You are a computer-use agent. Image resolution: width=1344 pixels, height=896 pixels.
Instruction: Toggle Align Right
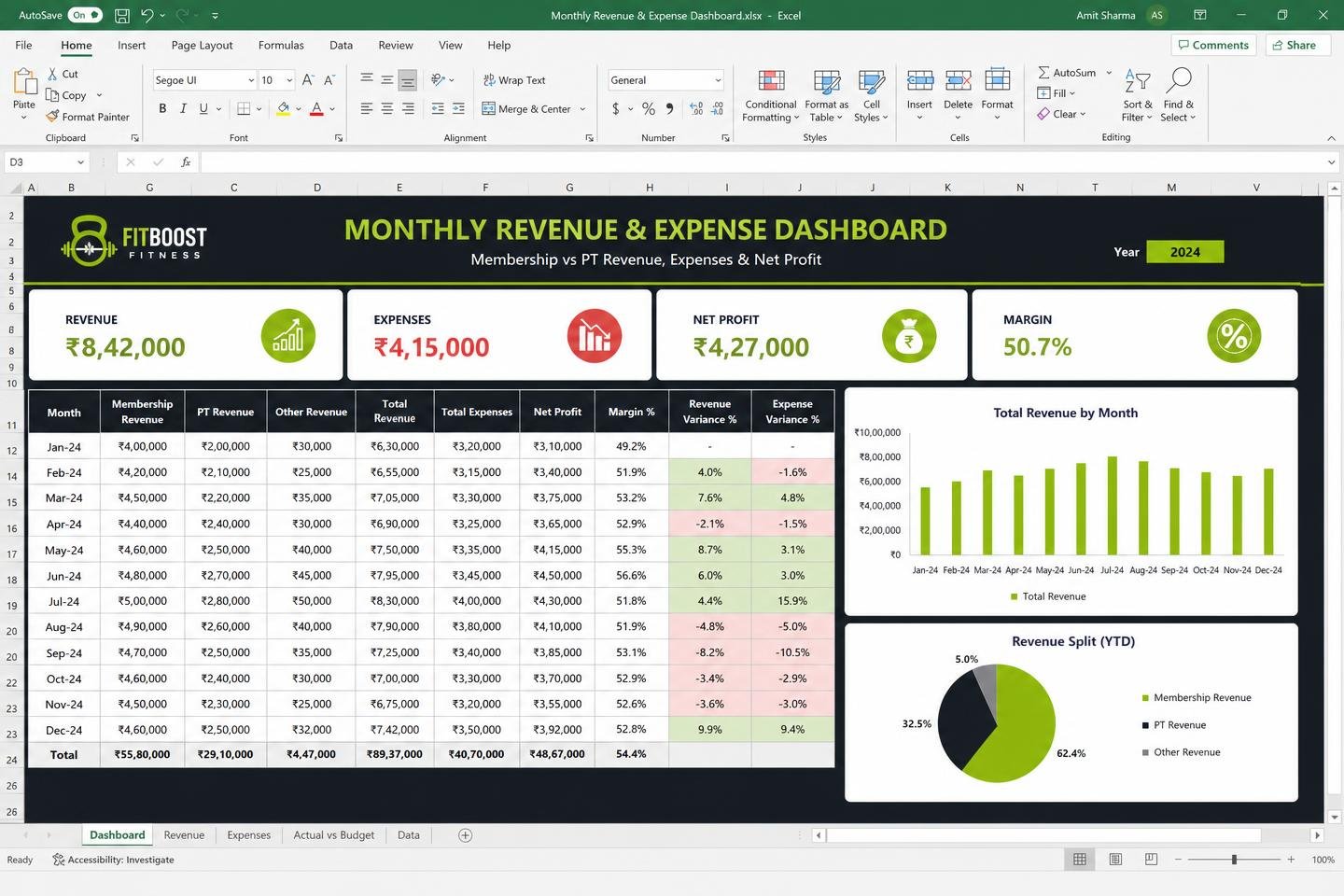pyautogui.click(x=408, y=108)
